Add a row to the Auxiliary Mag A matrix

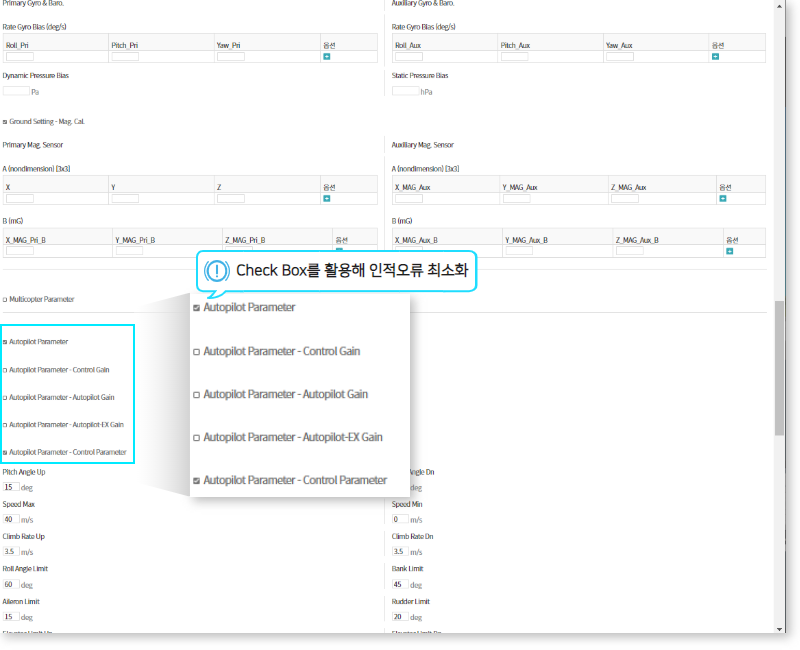(722, 198)
